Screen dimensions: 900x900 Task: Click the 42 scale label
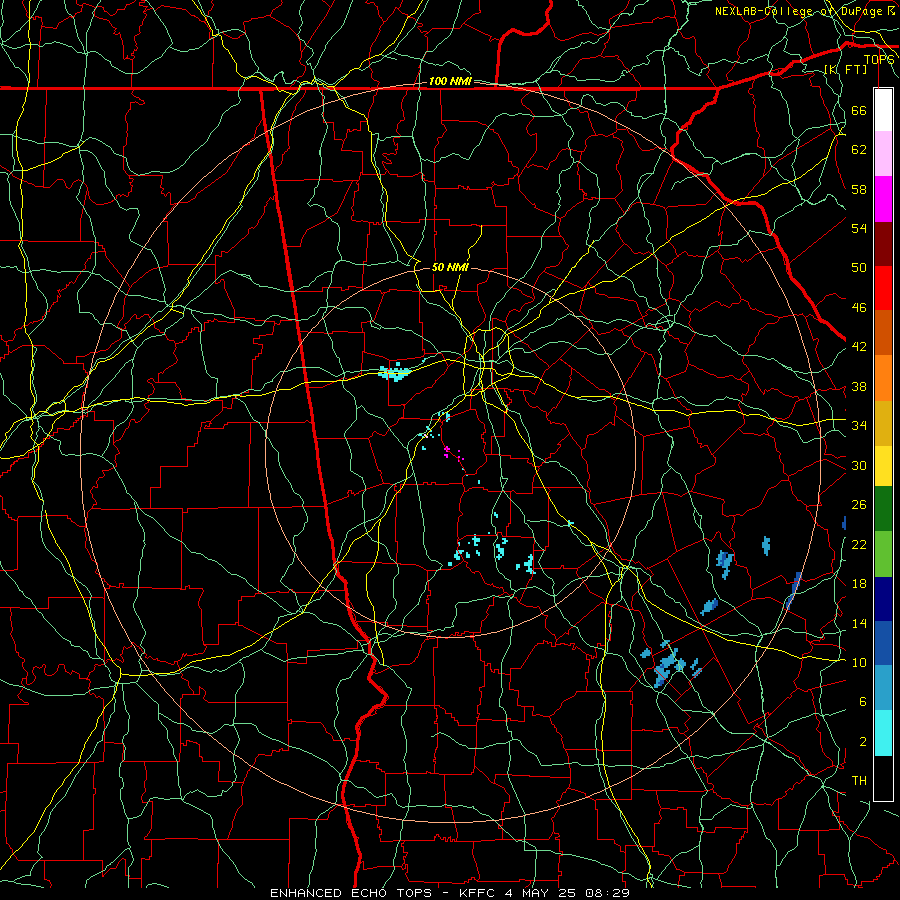(859, 347)
